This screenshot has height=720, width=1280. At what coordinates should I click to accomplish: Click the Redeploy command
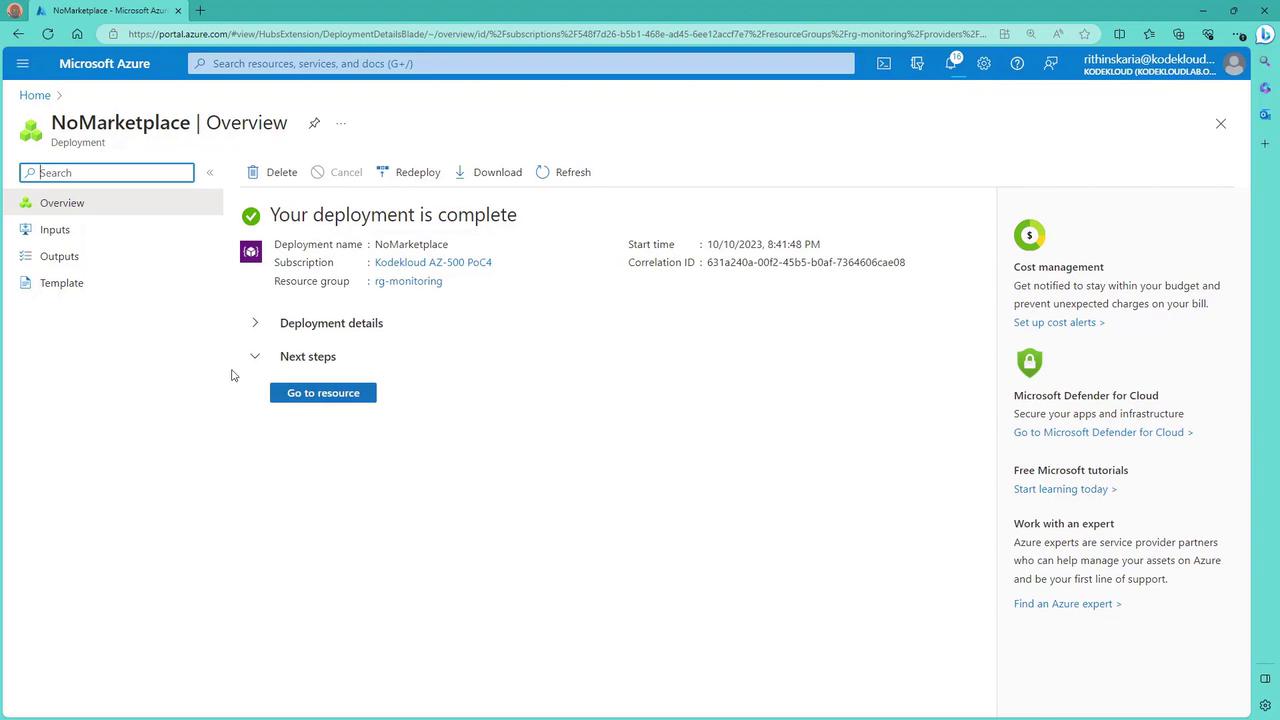[408, 172]
